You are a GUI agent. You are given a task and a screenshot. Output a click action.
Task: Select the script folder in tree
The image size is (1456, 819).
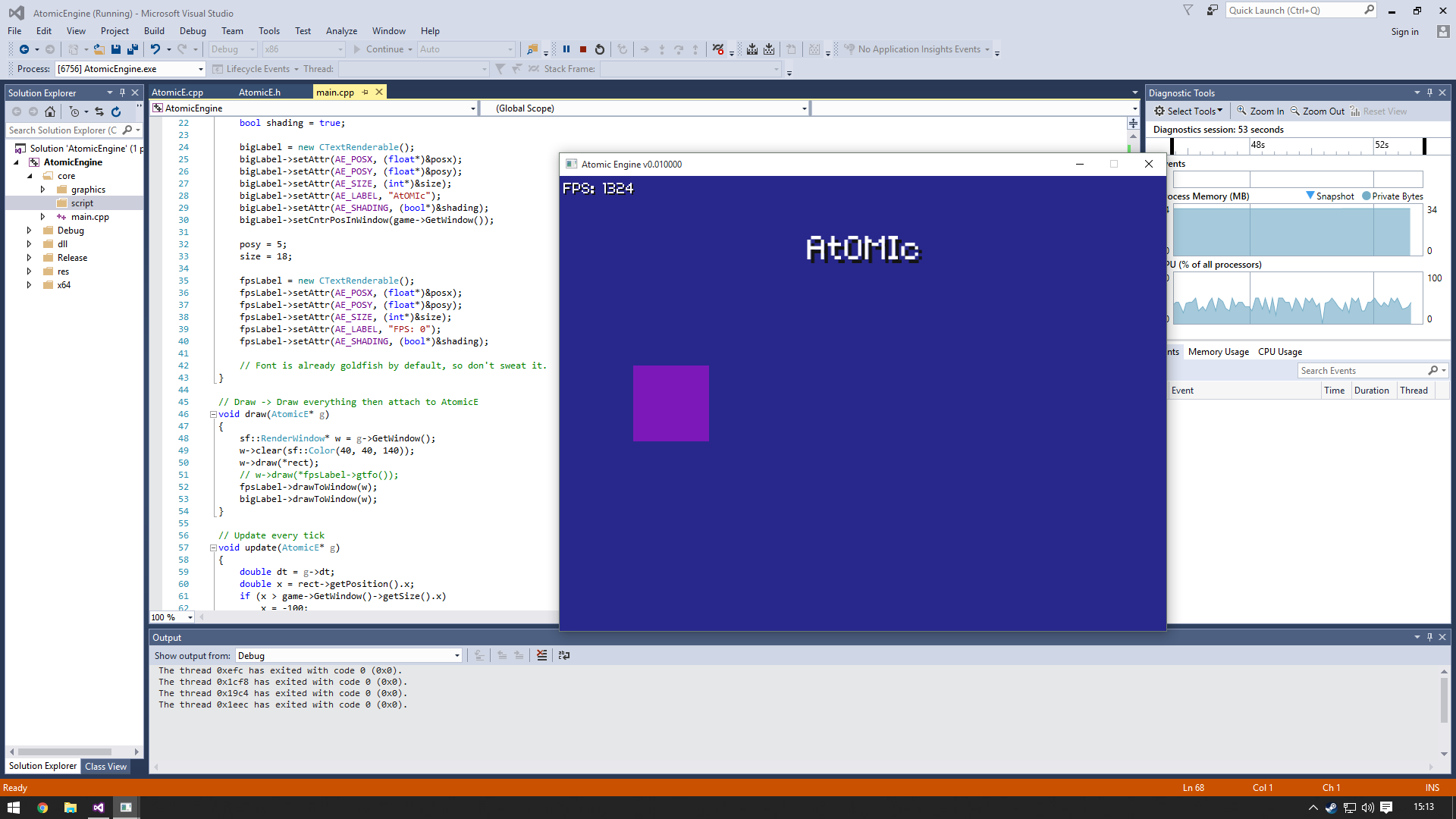[x=82, y=203]
